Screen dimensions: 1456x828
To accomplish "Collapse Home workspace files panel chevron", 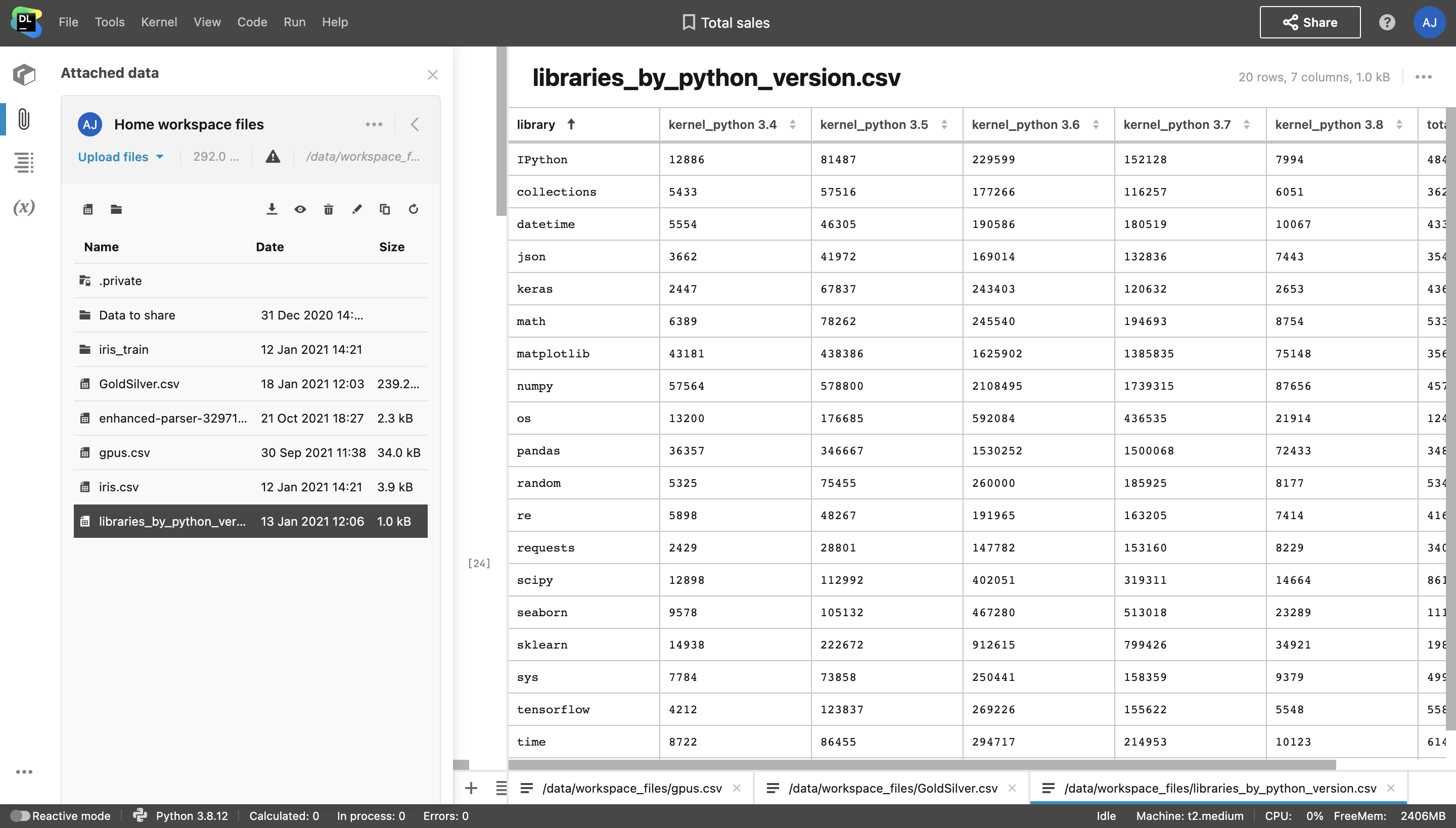I will point(415,124).
